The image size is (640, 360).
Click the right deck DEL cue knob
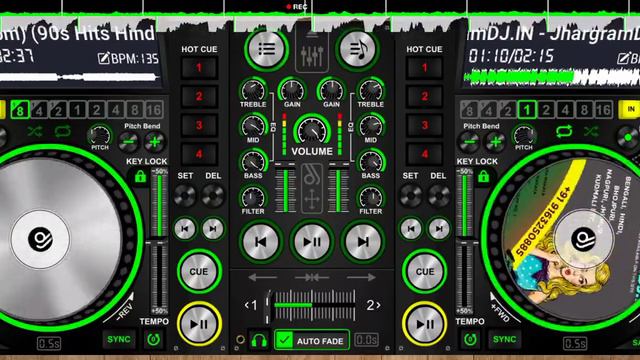438,196
